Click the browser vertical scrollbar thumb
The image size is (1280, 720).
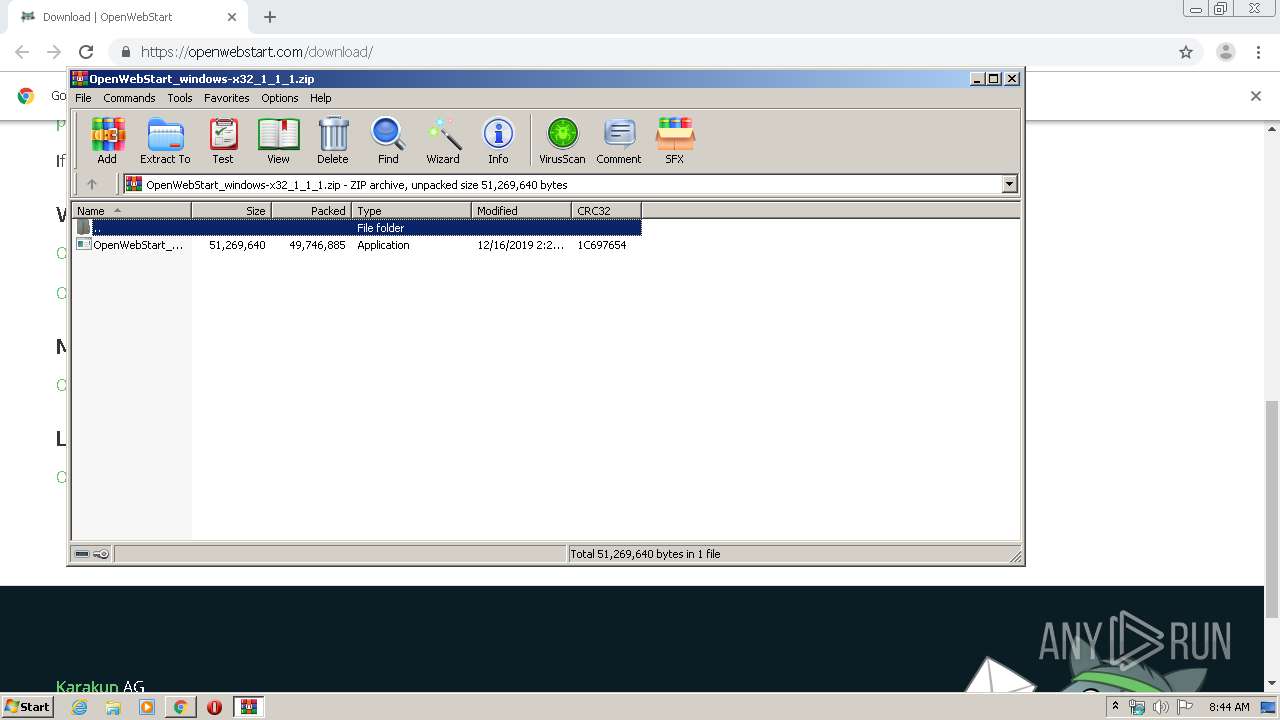1272,510
